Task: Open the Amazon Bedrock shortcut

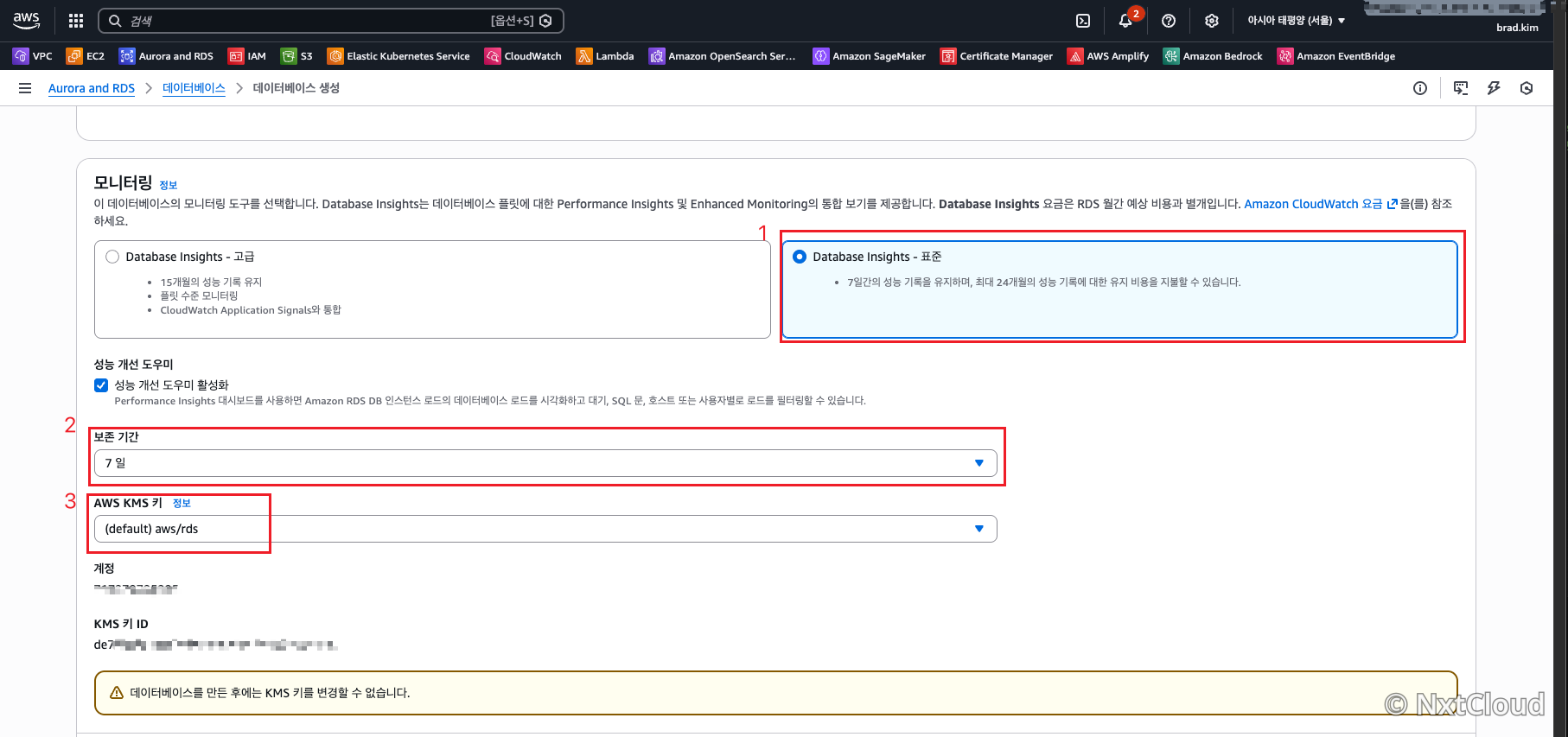Action: pos(1213,56)
